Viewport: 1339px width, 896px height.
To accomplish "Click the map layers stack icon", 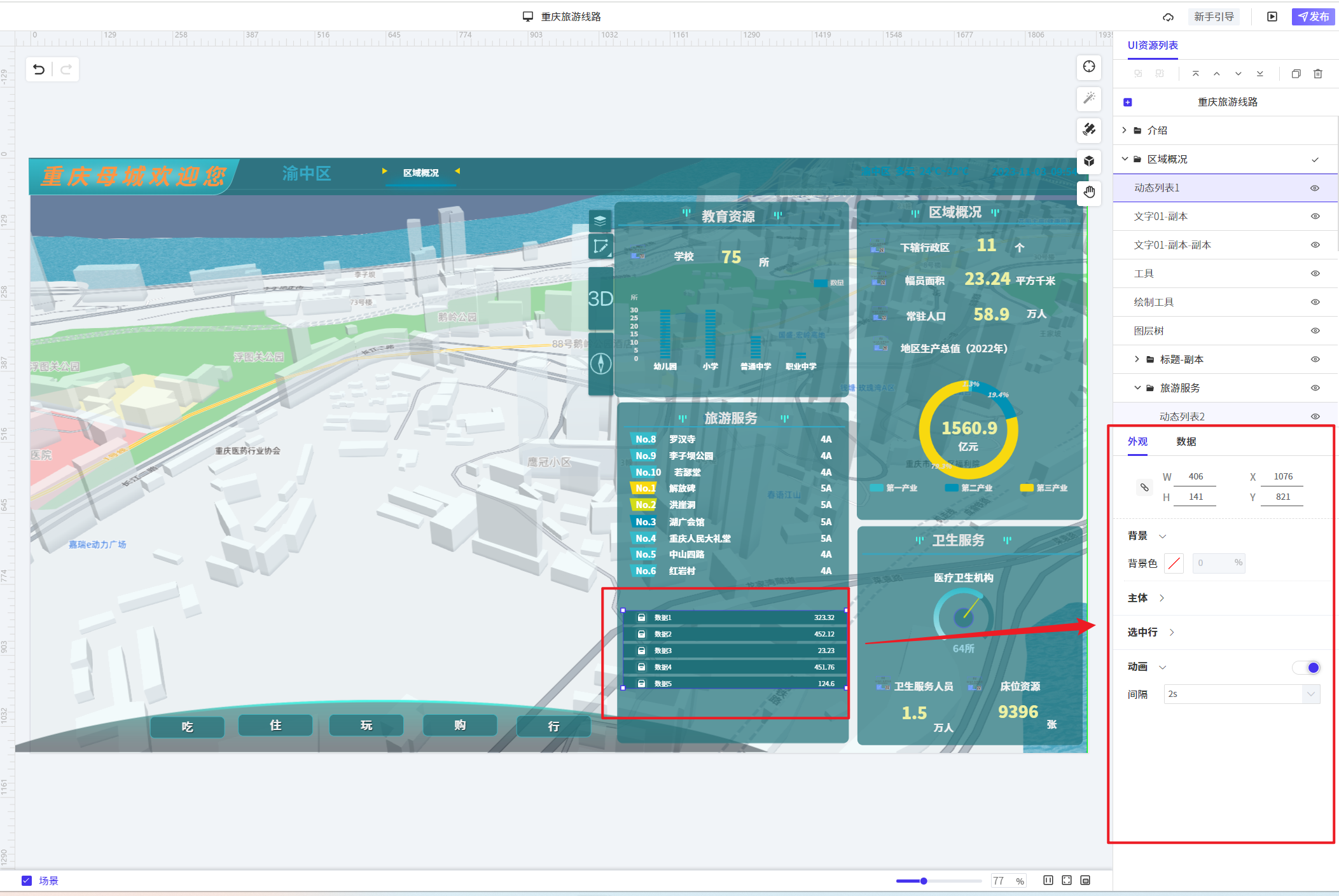I will (x=600, y=221).
